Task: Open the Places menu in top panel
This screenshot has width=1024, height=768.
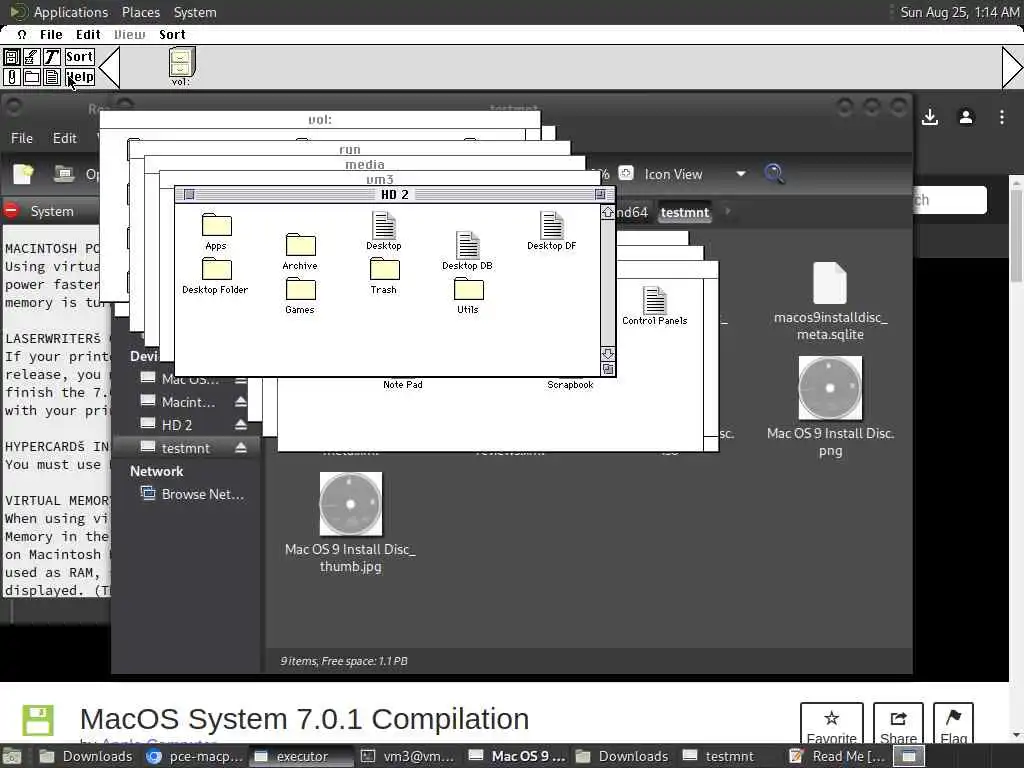Action: tap(141, 12)
